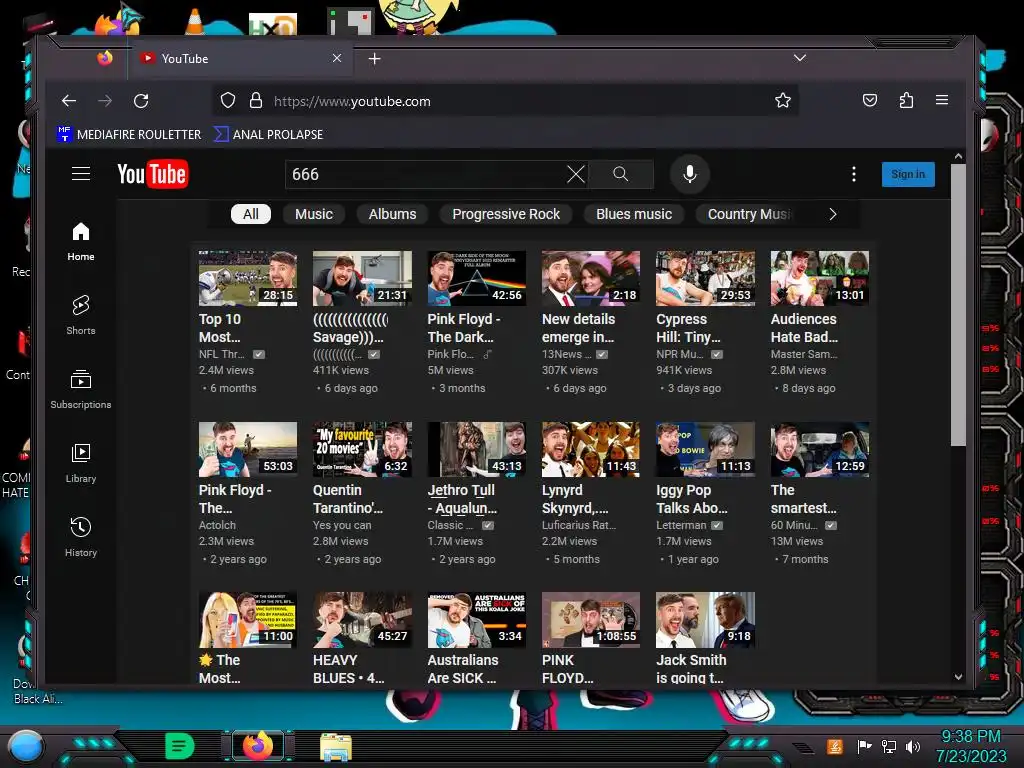
Task: Toggle YouTube guide hamburger menu
Action: [81, 174]
